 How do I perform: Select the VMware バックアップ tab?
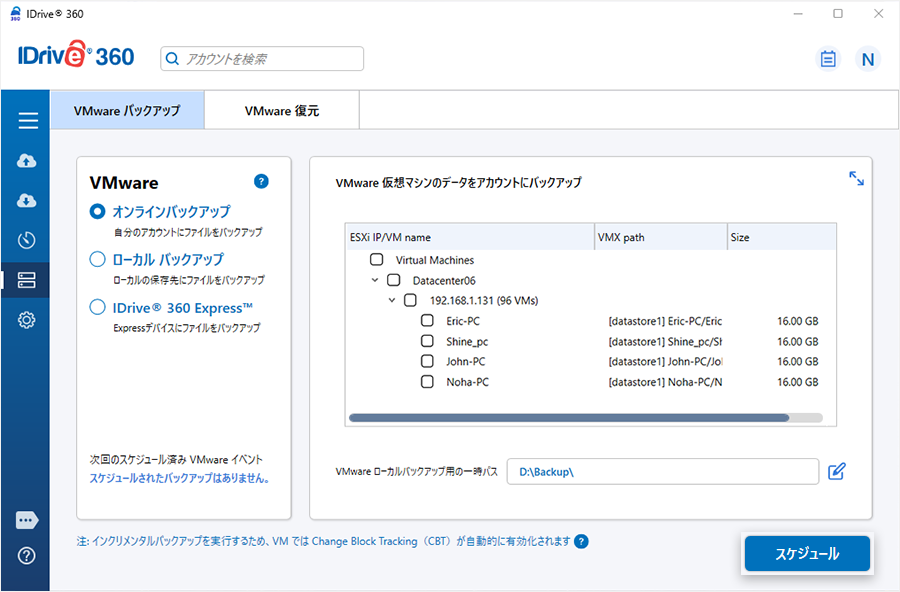(x=127, y=111)
